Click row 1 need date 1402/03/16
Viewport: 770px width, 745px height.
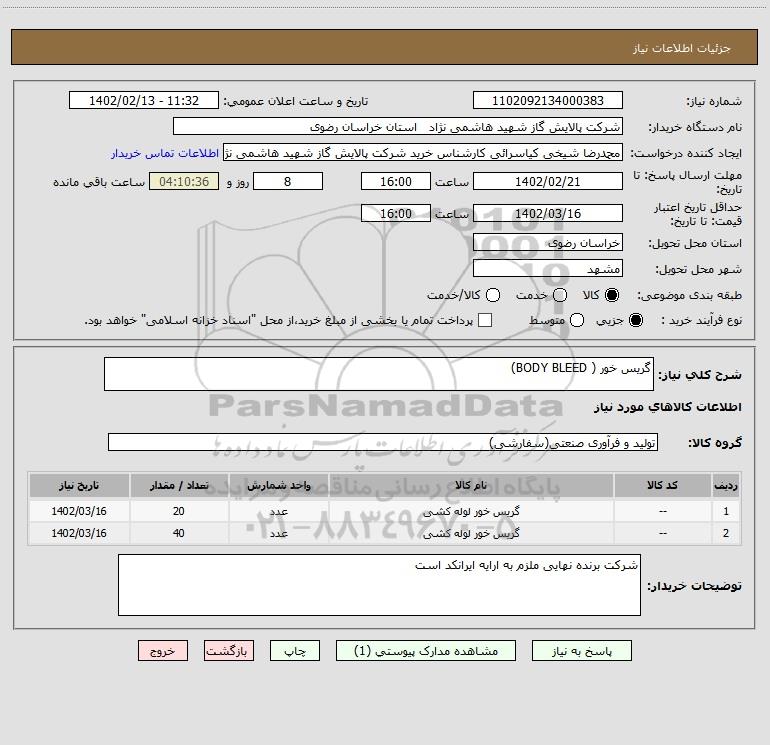79,511
